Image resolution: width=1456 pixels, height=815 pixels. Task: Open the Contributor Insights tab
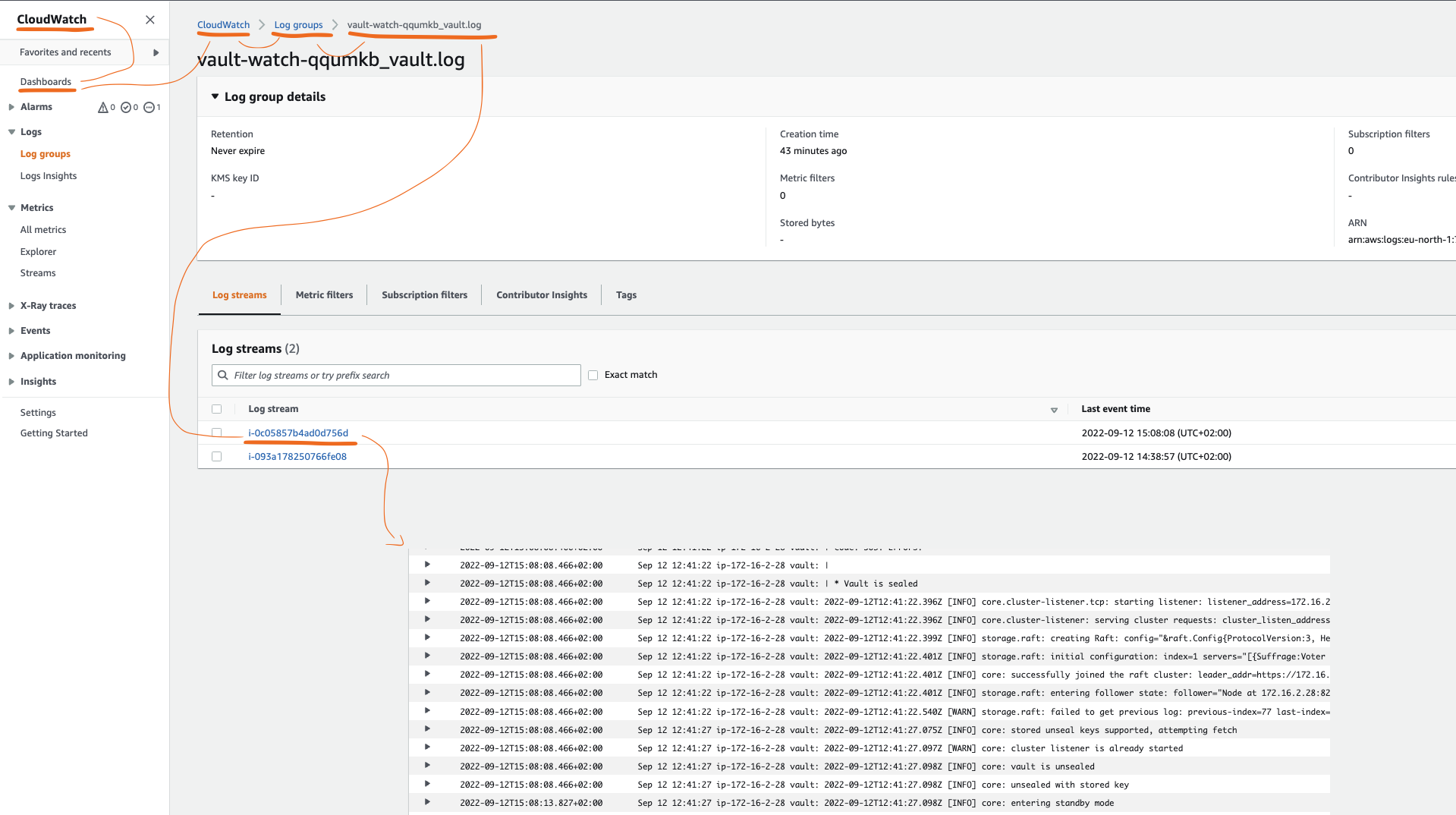click(542, 295)
